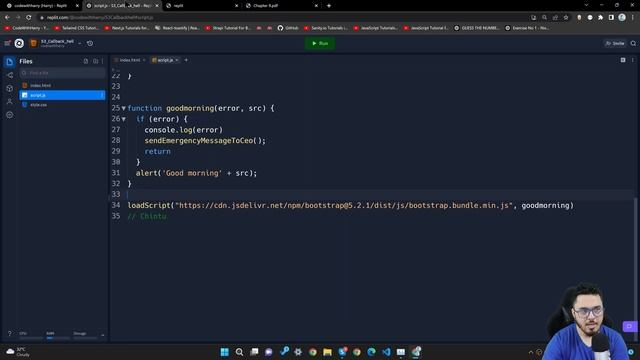This screenshot has height=360, width=640.
Task: Switch to the index.html editor tab
Action: click(130, 60)
